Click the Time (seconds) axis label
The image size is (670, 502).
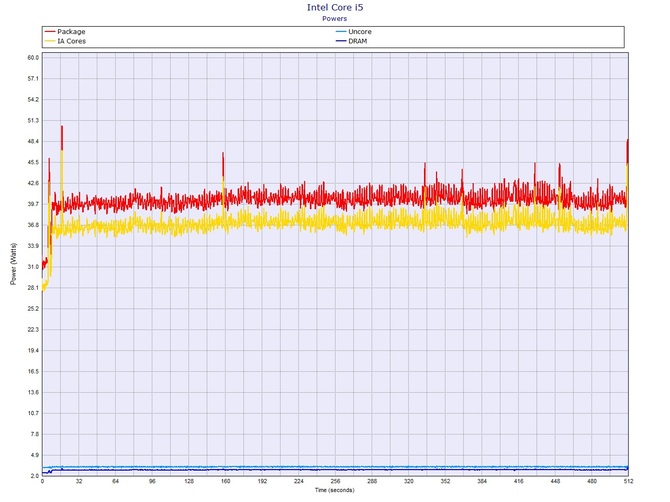(x=335, y=490)
